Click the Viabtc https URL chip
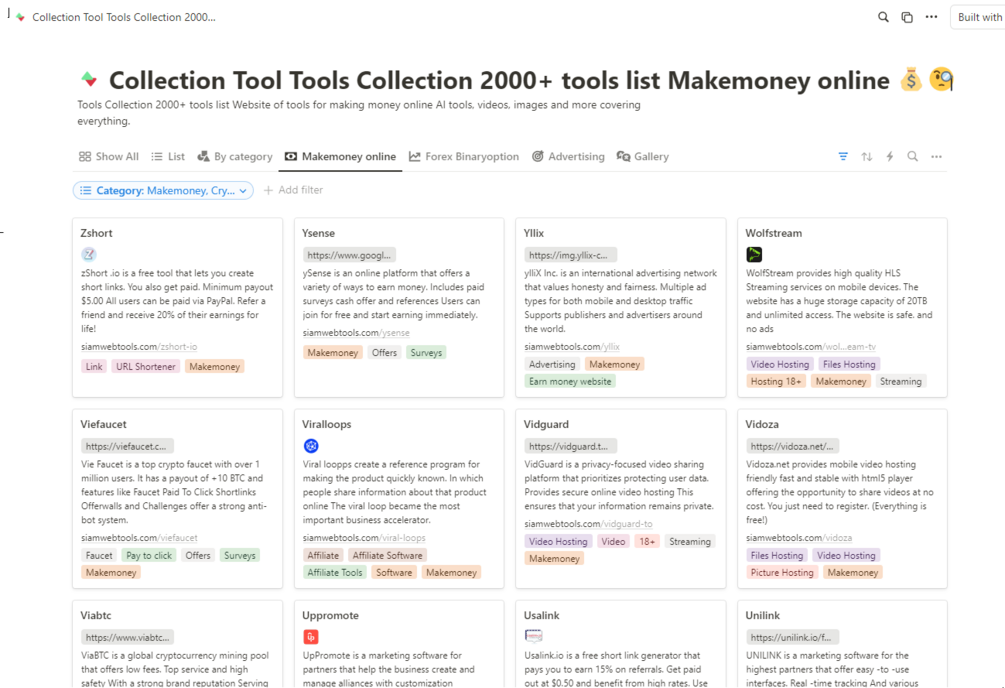This screenshot has height=688, width=1005. 127,637
